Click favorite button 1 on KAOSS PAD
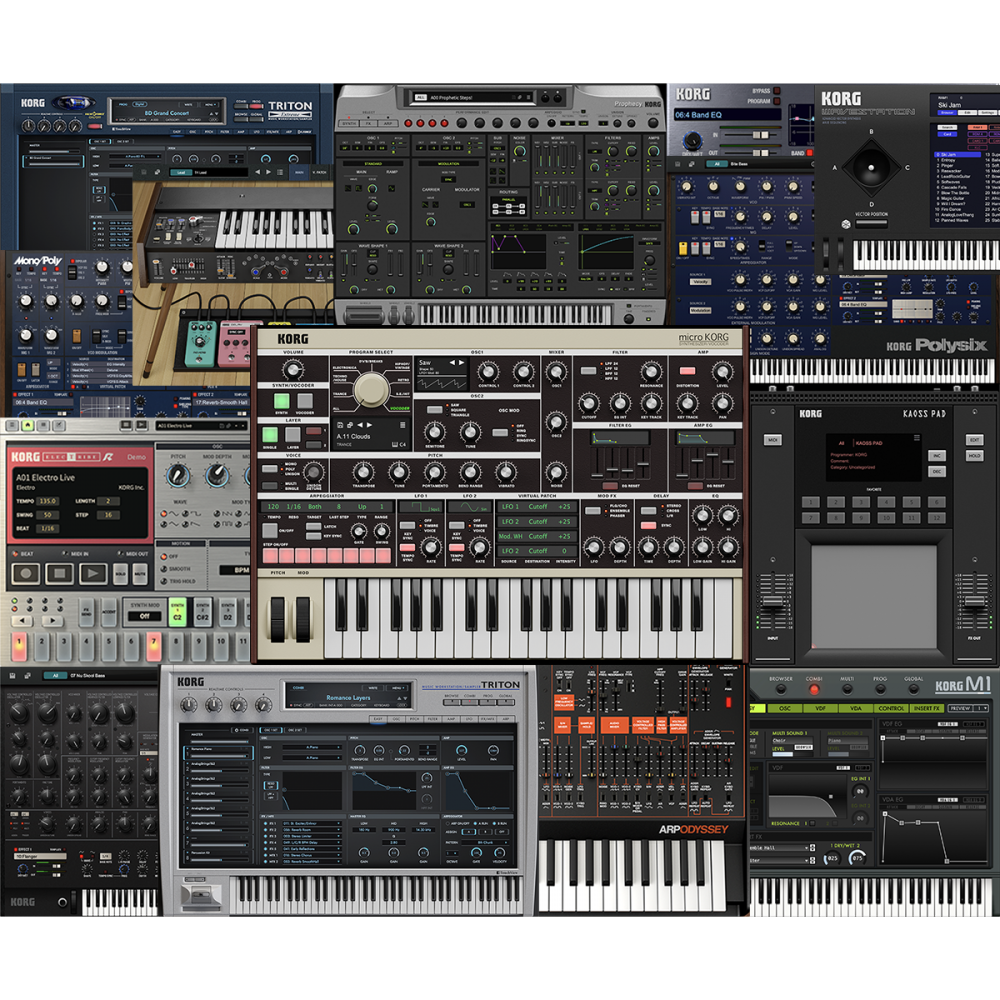This screenshot has height=1000, width=1000. click(811, 502)
